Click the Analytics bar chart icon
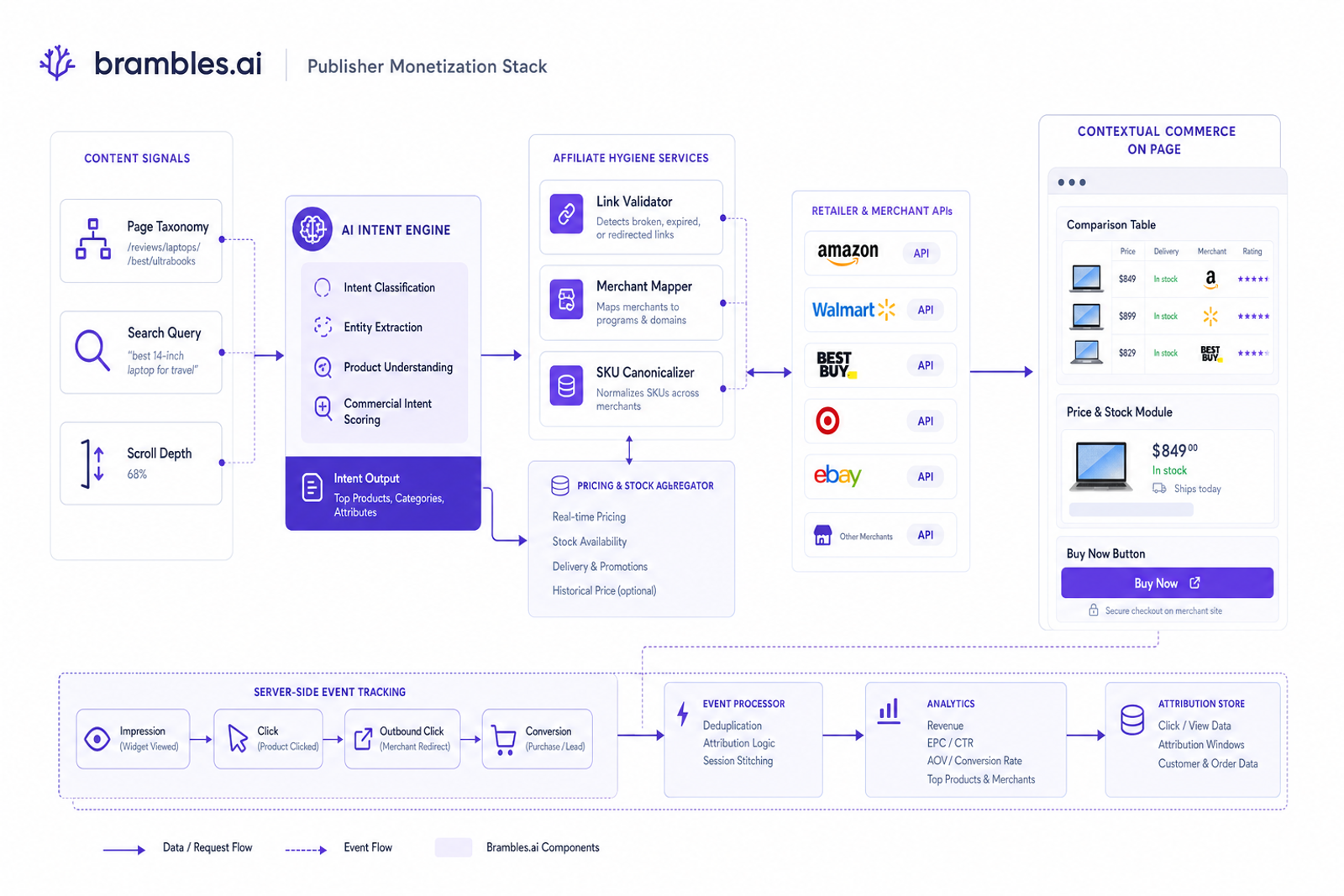The height and width of the screenshot is (896, 1344). click(x=889, y=711)
